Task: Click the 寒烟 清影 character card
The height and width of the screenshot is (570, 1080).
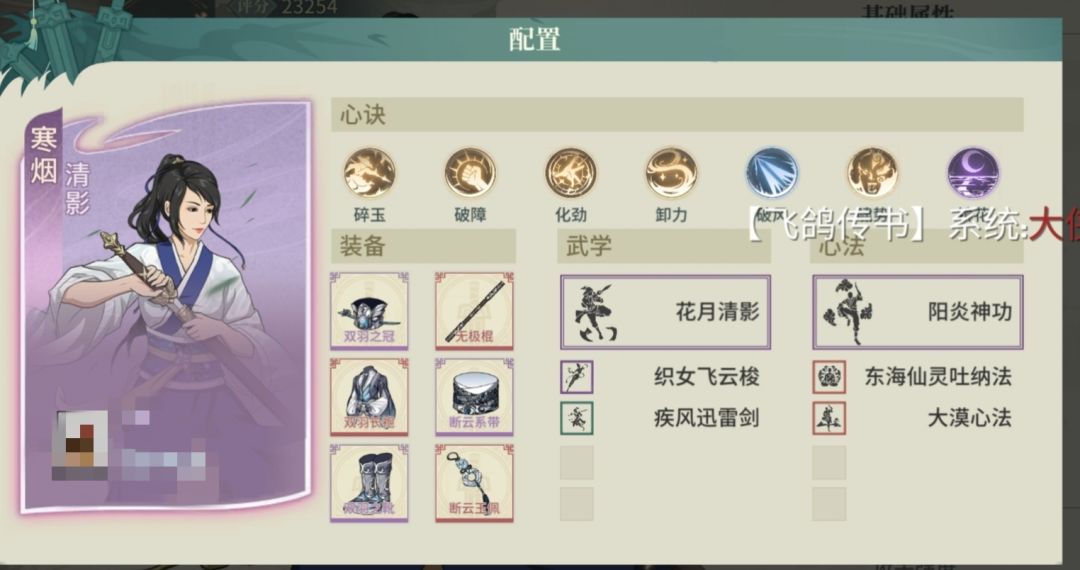Action: pos(165,308)
